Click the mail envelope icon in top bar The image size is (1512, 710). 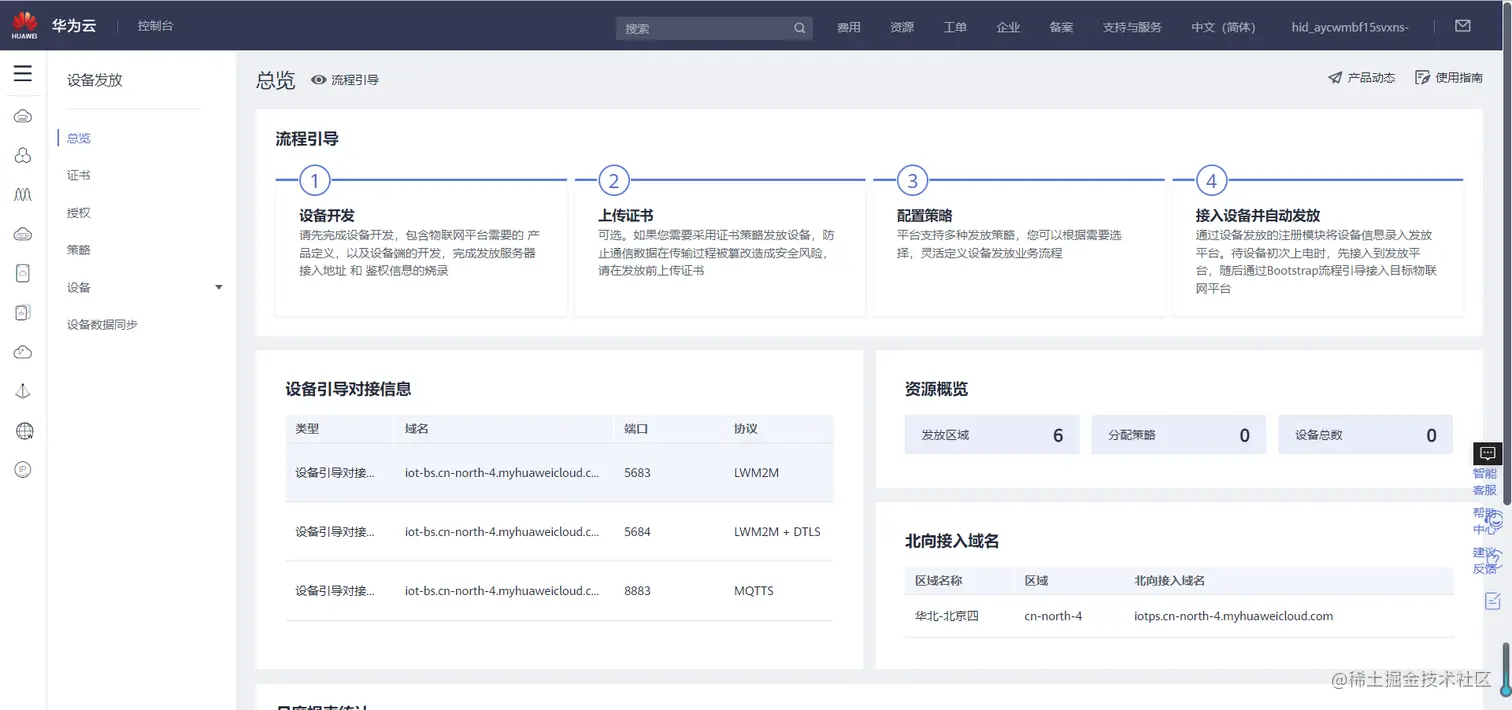point(1463,25)
